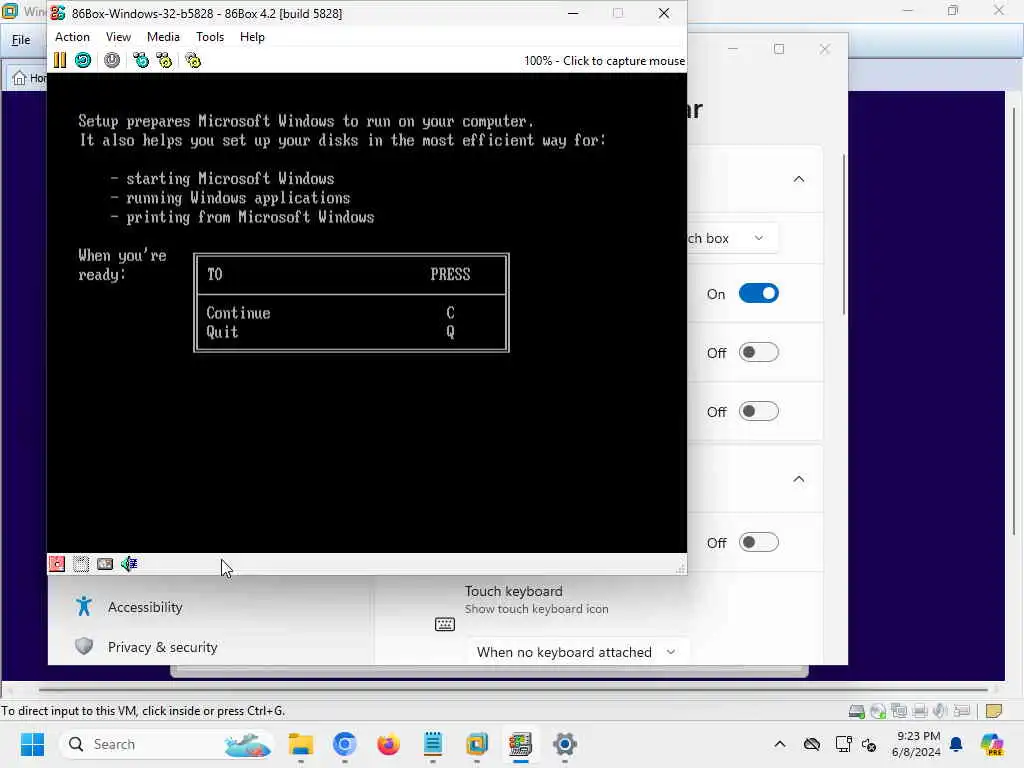Select Privacy & security in Settings sidebar

click(x=163, y=647)
